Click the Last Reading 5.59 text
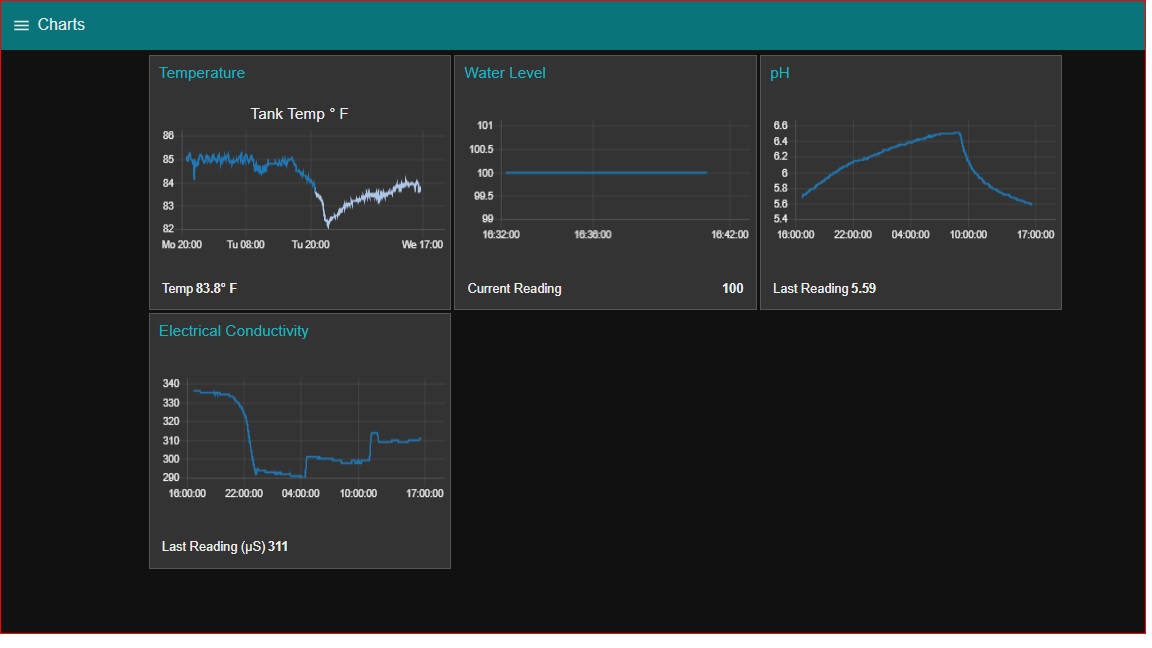 click(x=824, y=288)
